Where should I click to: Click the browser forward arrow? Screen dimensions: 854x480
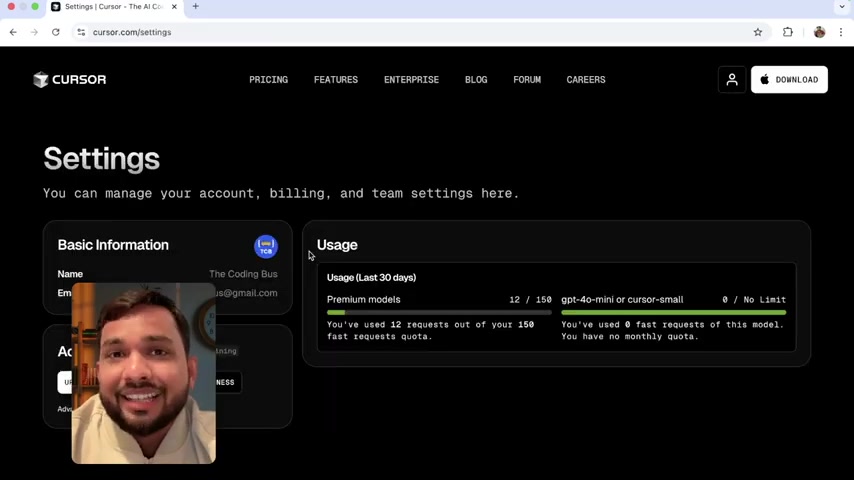34,32
